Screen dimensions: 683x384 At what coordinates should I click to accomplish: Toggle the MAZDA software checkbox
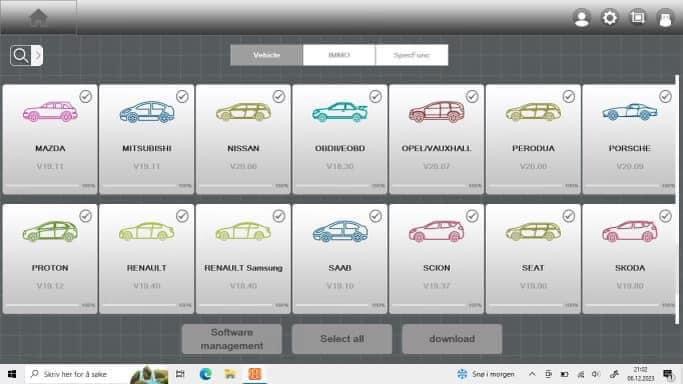(x=86, y=96)
